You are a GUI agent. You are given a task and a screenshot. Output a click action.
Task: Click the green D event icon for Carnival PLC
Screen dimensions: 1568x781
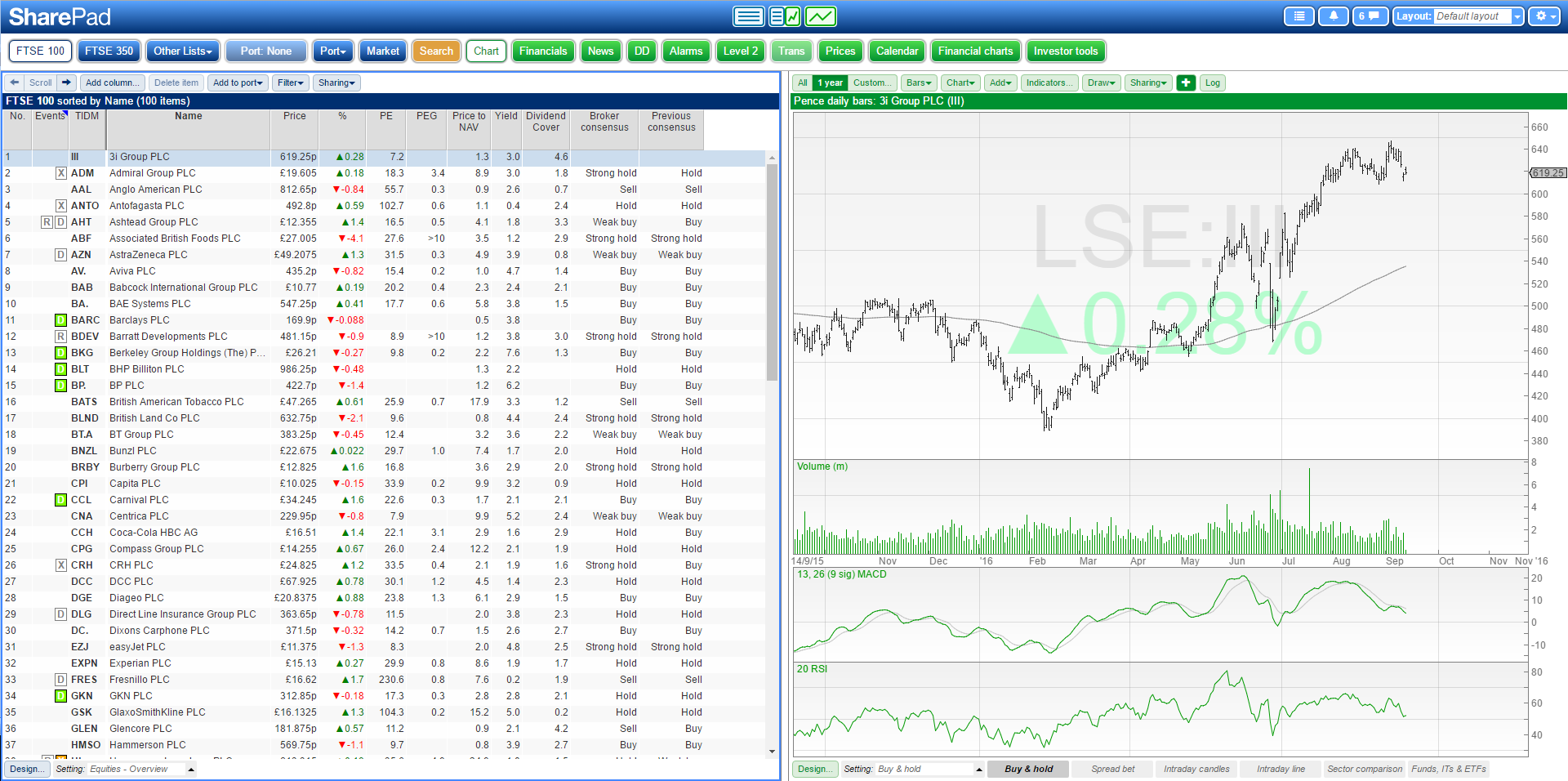pyautogui.click(x=60, y=500)
